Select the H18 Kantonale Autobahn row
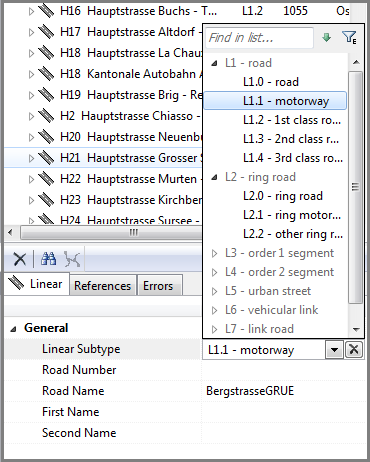Image resolution: width=370 pixels, height=462 pixels. pos(103,74)
